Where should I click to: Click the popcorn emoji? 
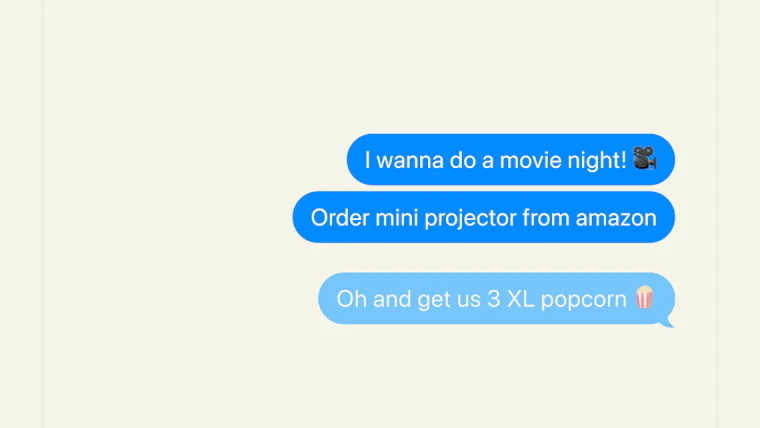pos(645,297)
